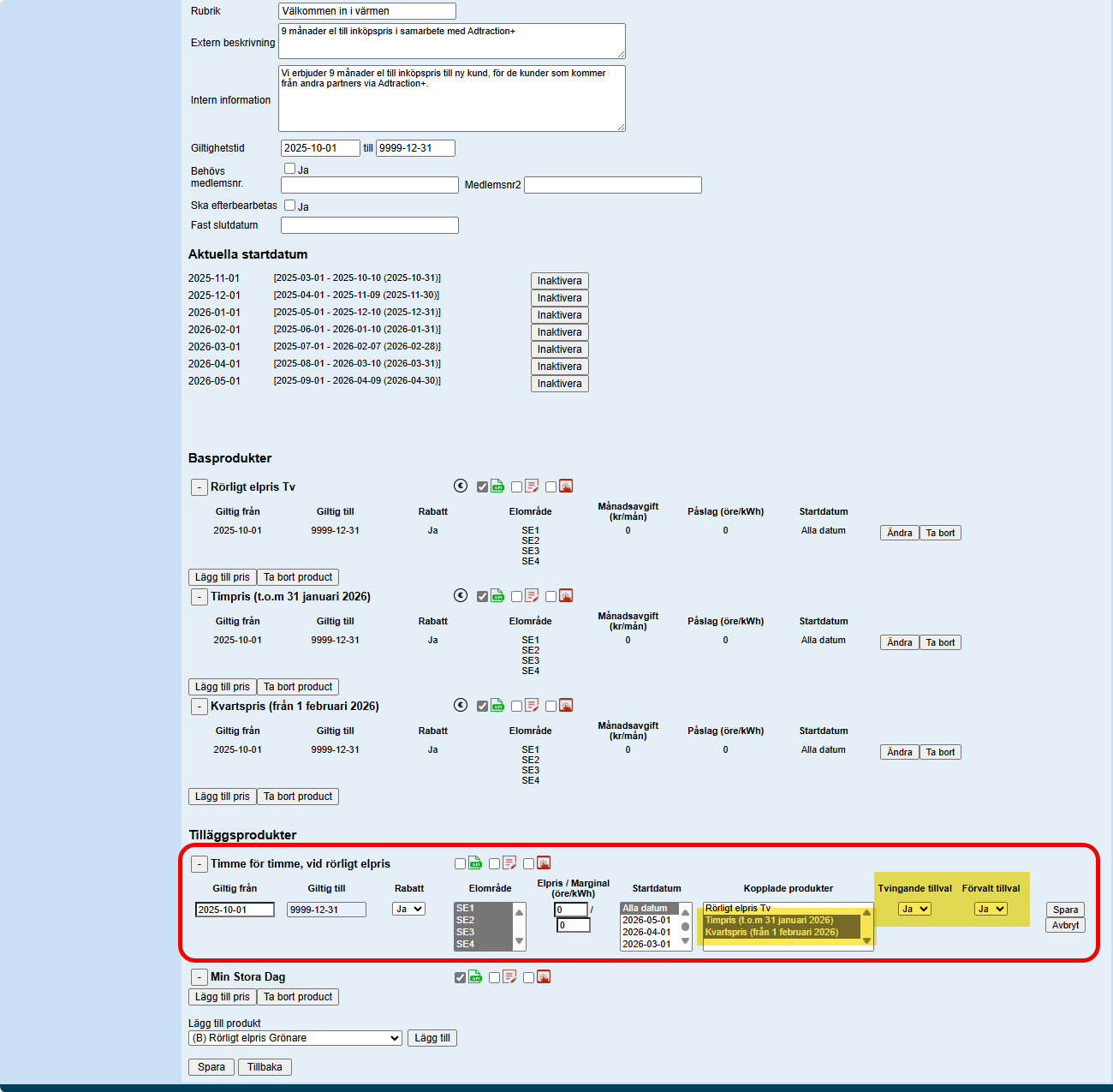
Task: Click the Fast slutdatum input field
Action: (369, 225)
